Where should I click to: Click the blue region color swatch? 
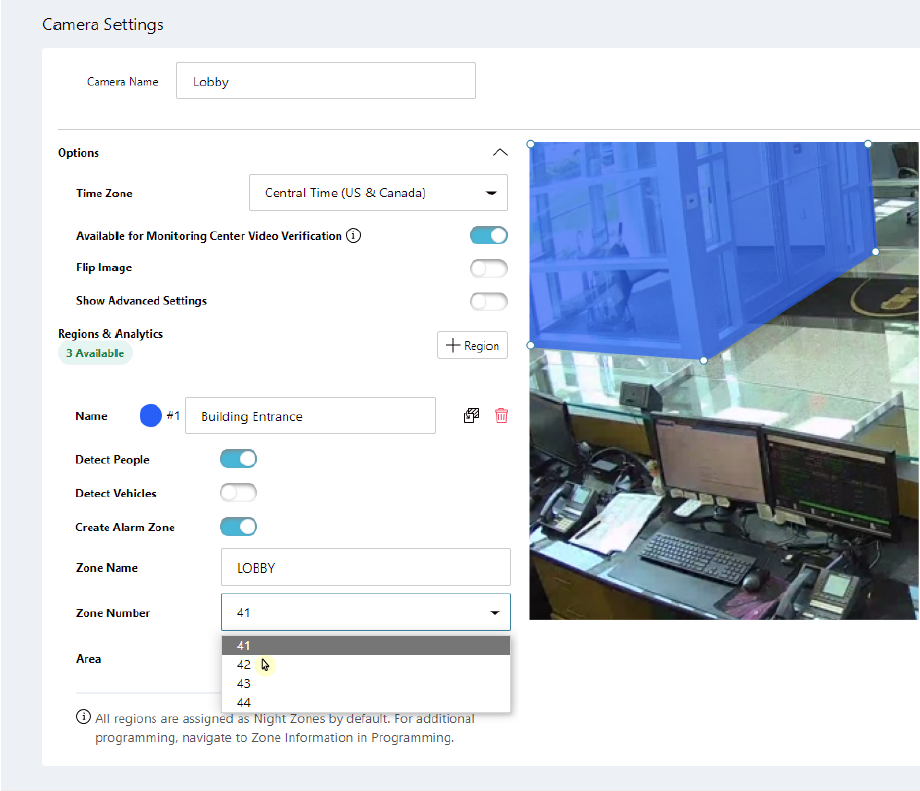pyautogui.click(x=151, y=416)
